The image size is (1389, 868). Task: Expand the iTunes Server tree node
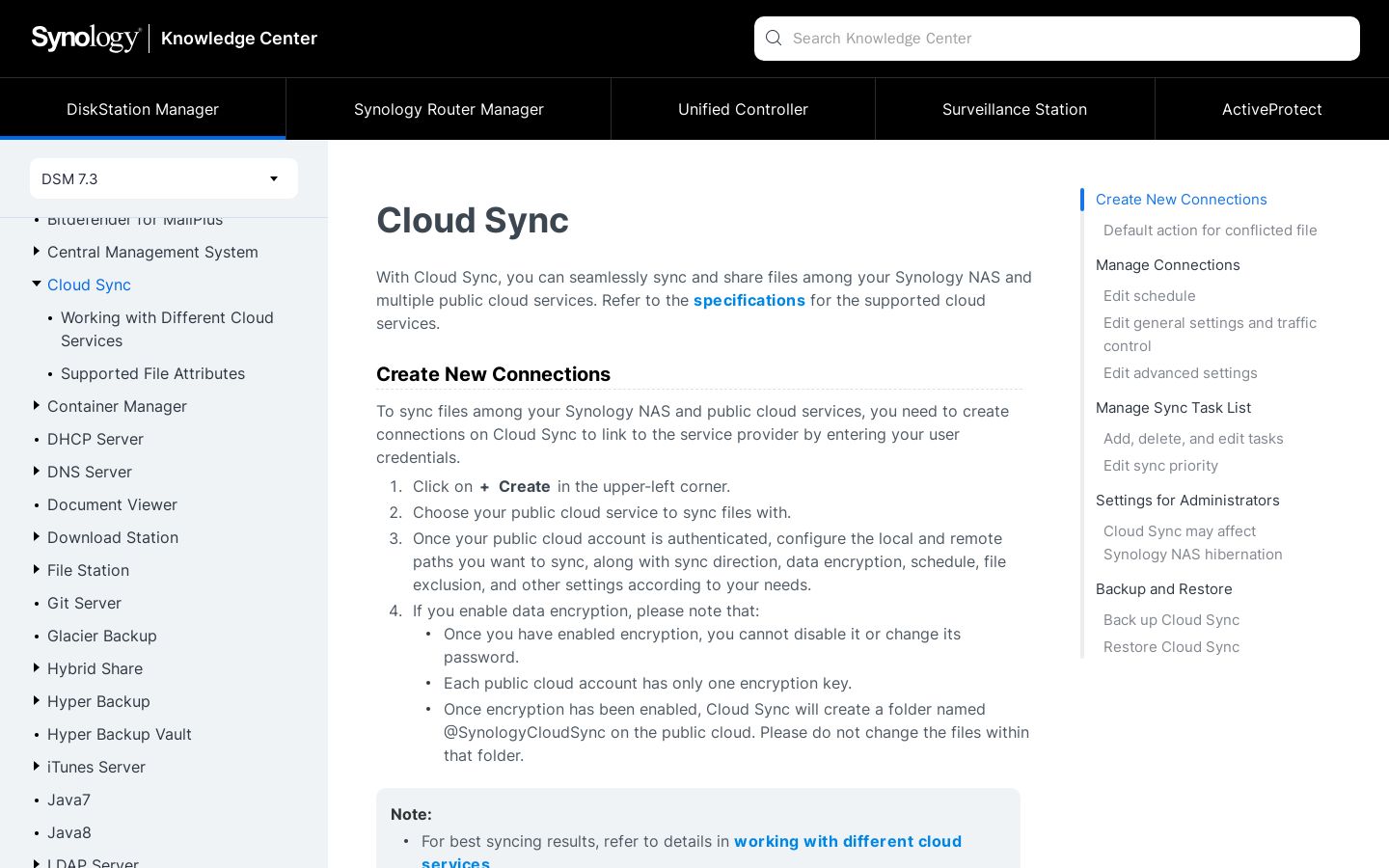(x=37, y=767)
